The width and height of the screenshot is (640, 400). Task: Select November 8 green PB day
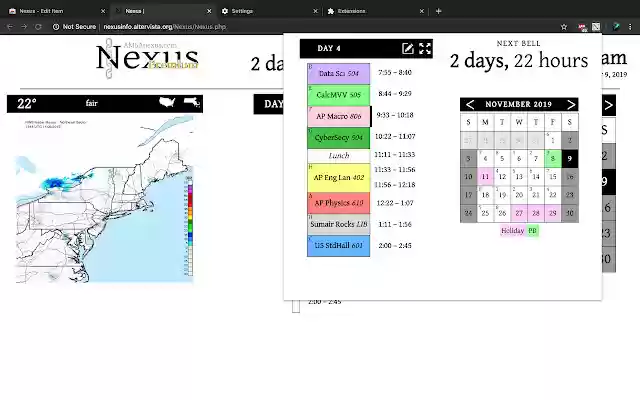click(x=553, y=158)
